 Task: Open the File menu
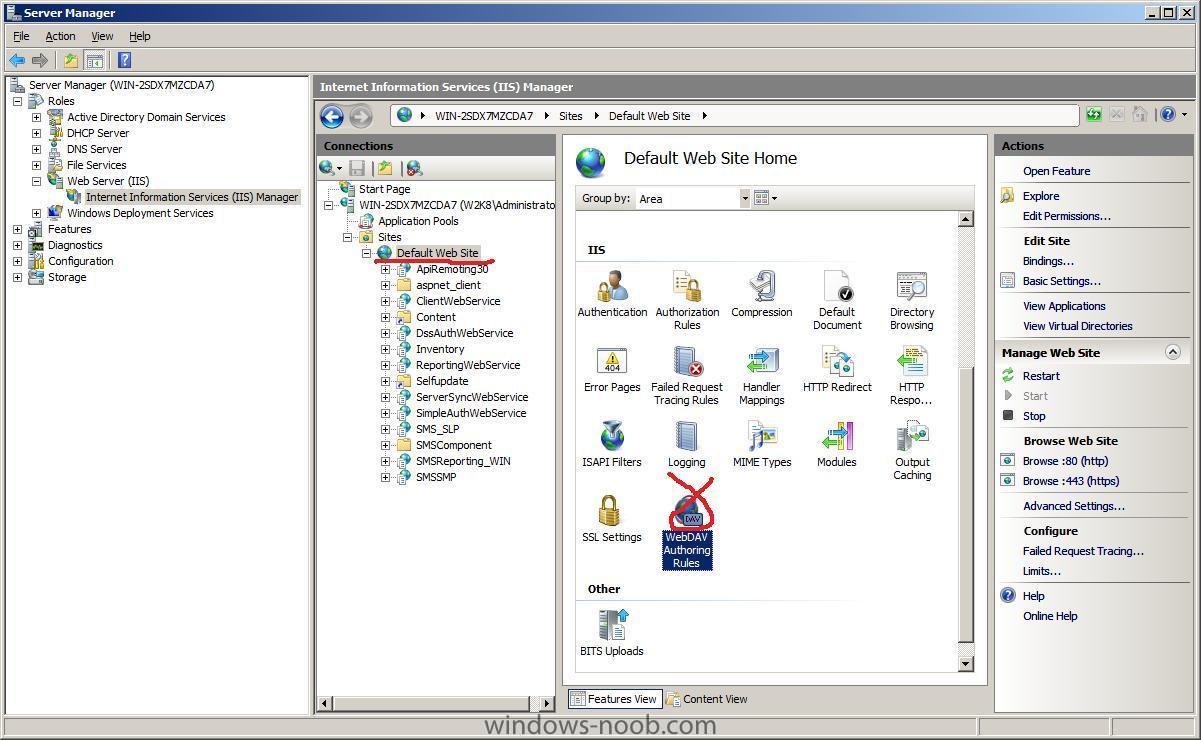(x=21, y=36)
